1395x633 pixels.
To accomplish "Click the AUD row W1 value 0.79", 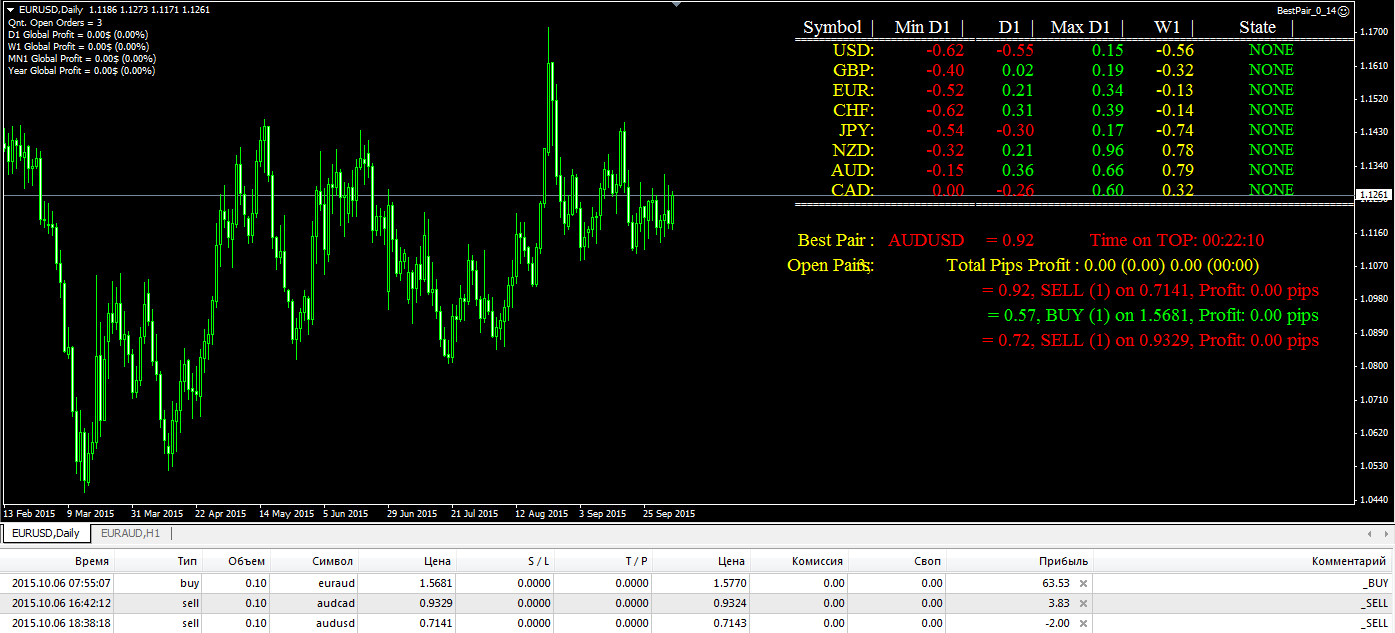I will [x=1174, y=170].
